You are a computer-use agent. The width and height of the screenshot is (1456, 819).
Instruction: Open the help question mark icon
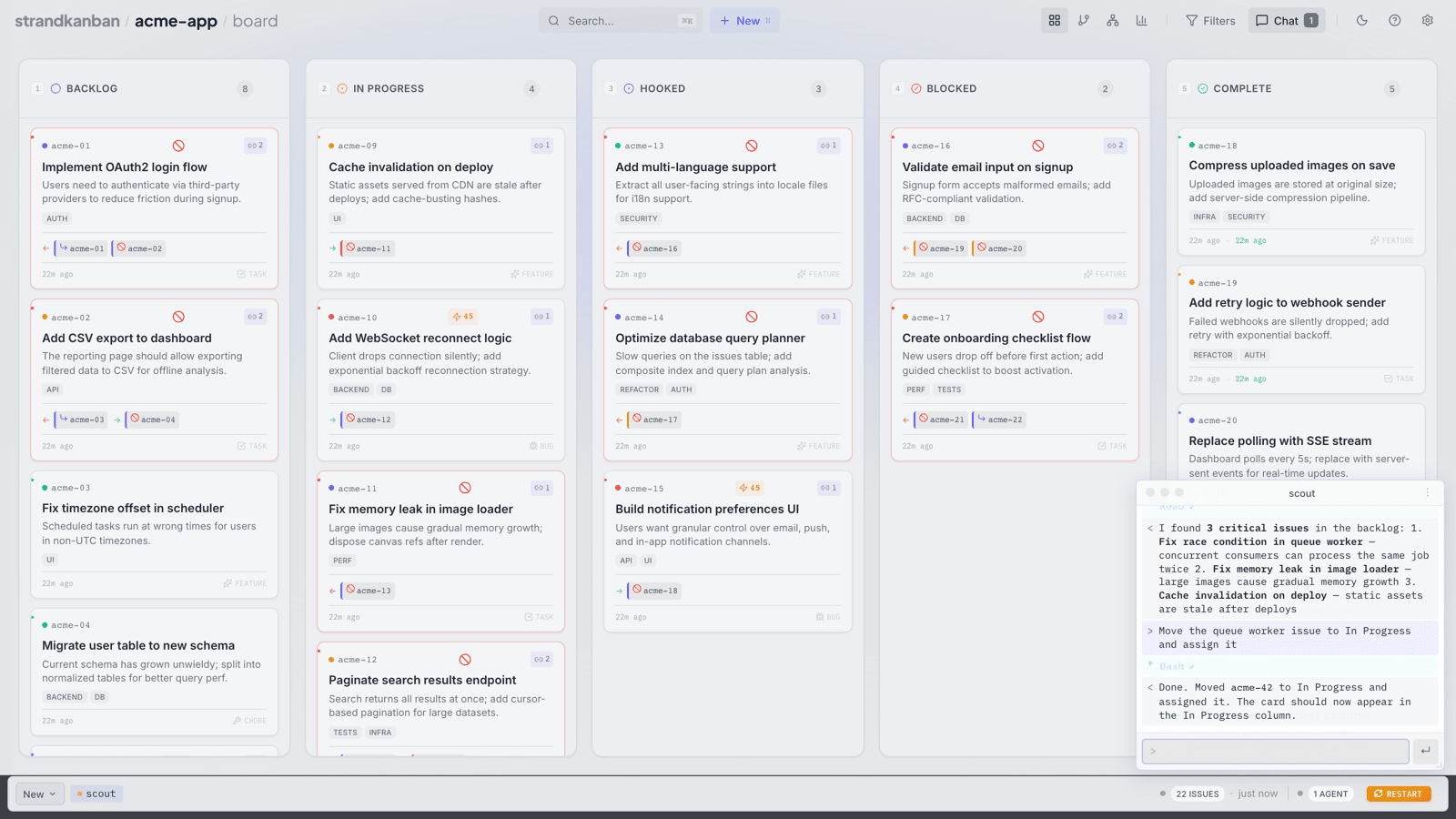1394,21
